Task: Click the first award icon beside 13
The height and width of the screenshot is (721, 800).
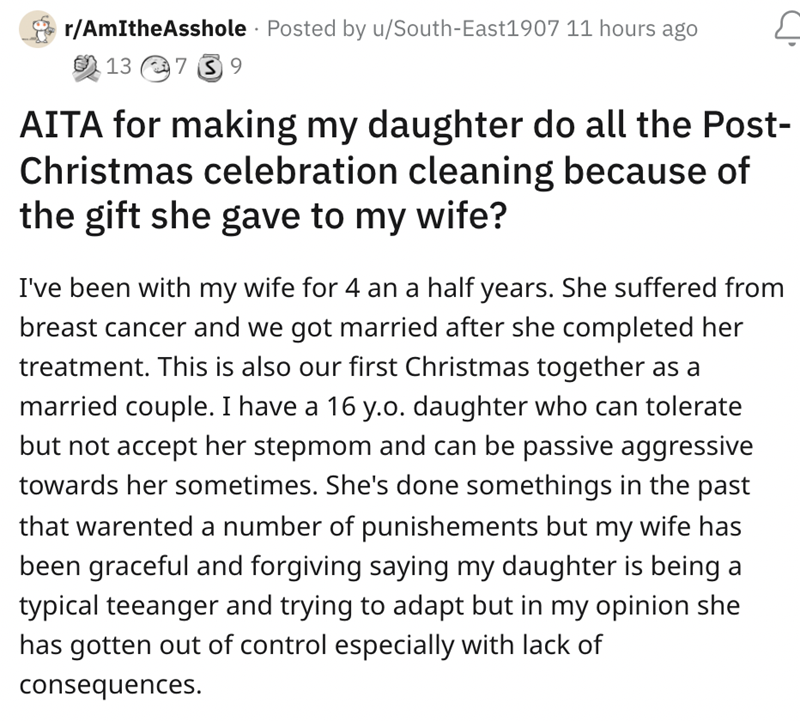Action: [x=88, y=68]
